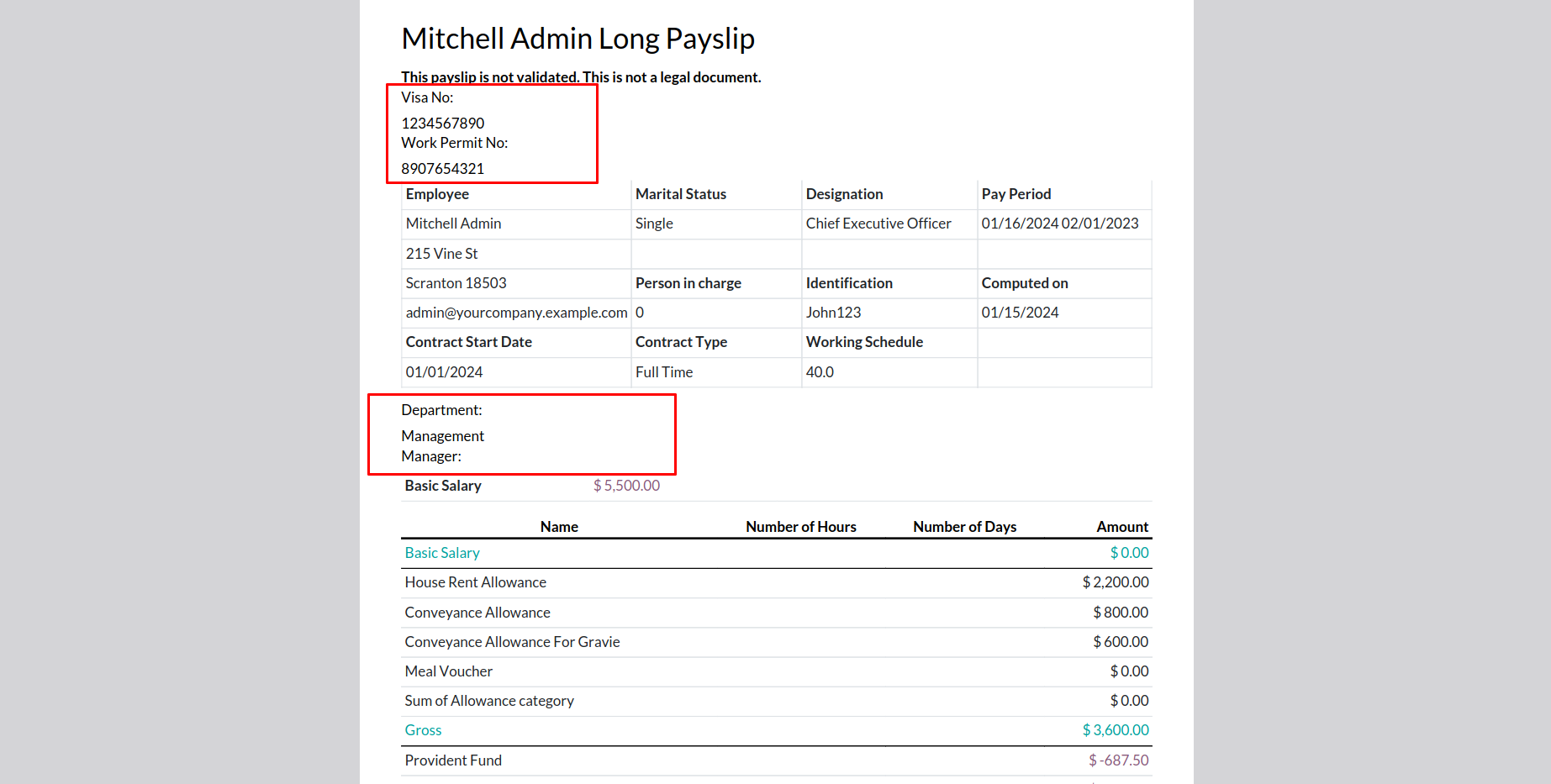Select the 'Single' marital status value

tap(654, 224)
